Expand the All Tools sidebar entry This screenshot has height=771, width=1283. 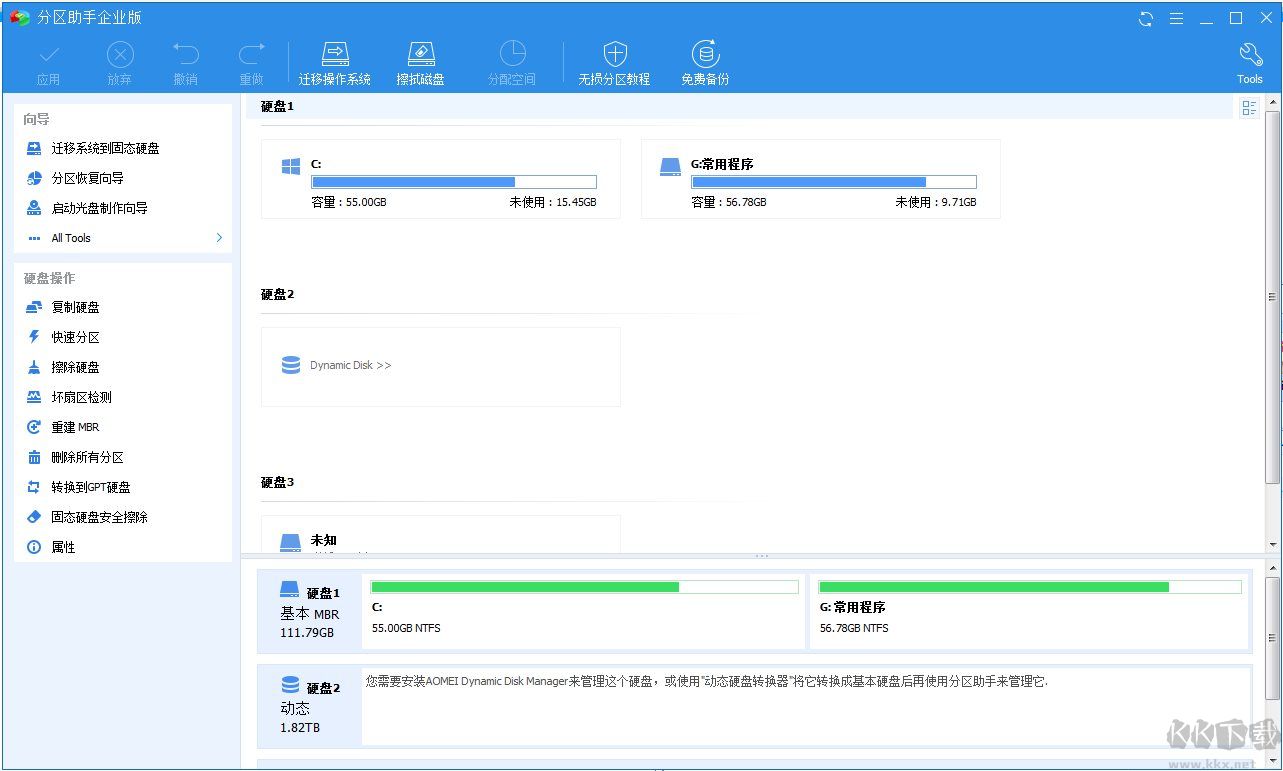[x=70, y=238]
